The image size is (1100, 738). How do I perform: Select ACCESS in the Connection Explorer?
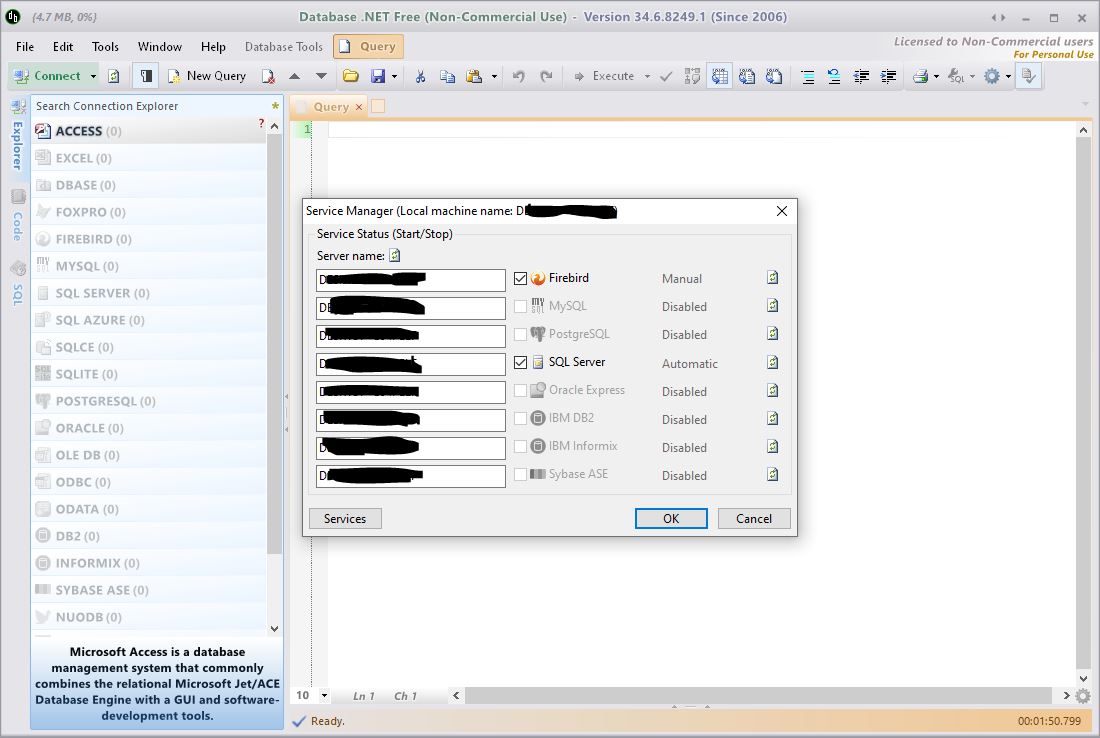click(149, 131)
